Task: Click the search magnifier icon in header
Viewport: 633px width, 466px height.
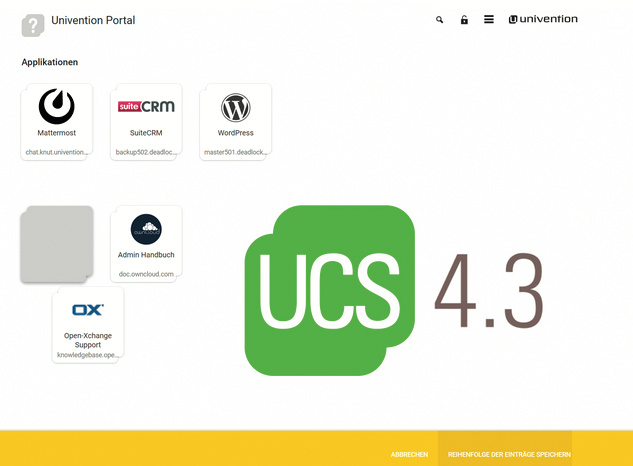Action: click(x=440, y=20)
